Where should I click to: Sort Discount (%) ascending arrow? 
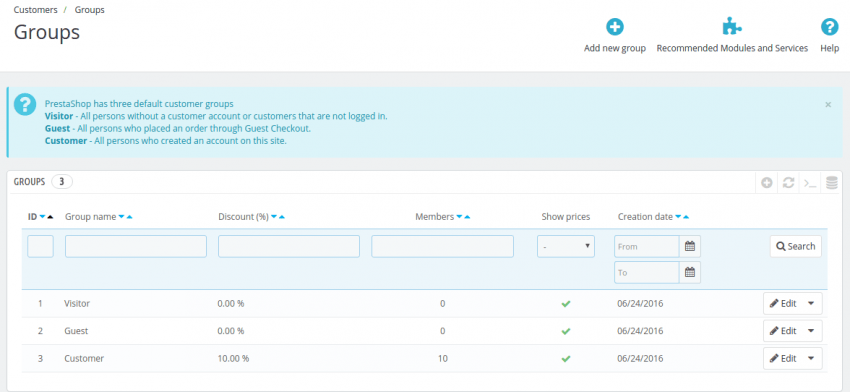(282, 217)
